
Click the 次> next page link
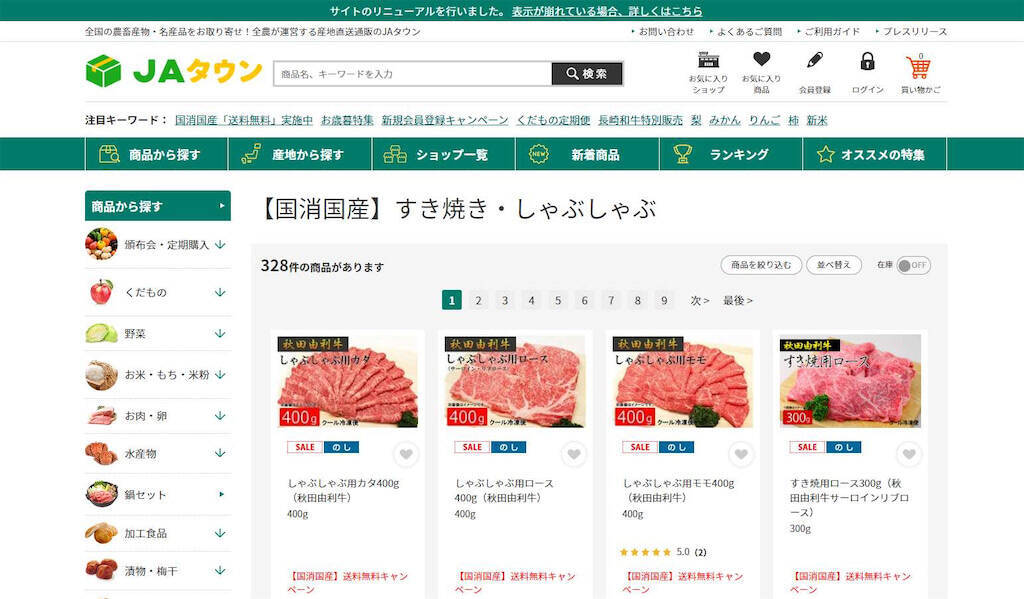(x=700, y=300)
